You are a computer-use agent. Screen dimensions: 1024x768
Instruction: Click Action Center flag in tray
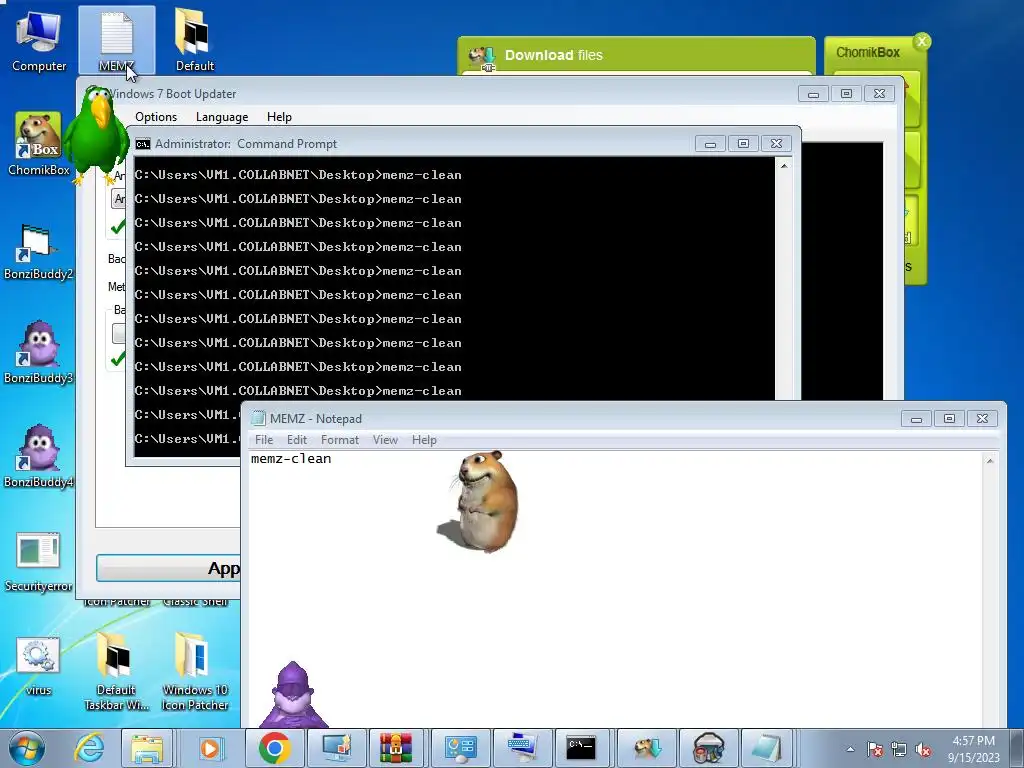[x=875, y=750]
